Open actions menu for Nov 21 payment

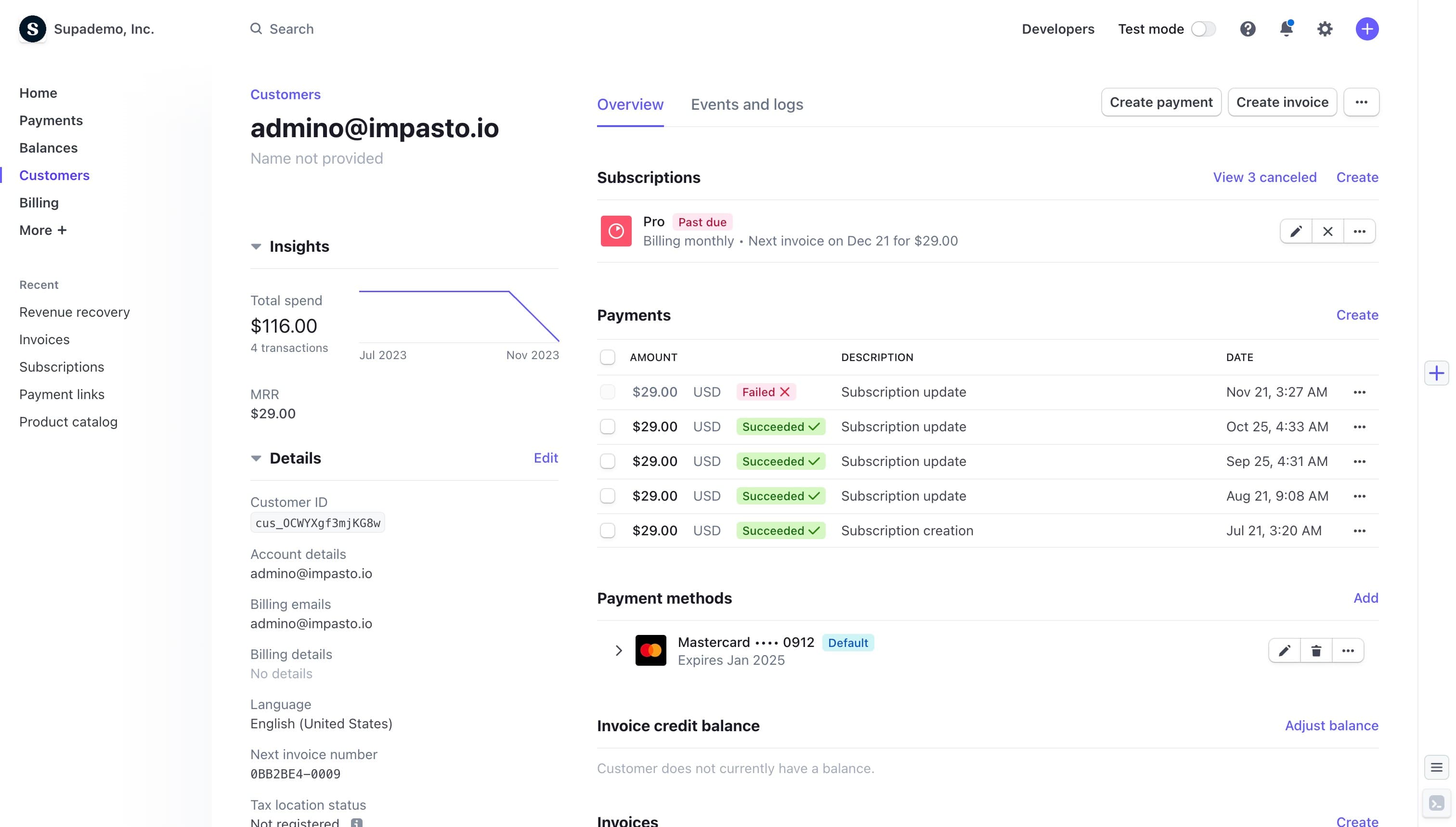coord(1359,392)
